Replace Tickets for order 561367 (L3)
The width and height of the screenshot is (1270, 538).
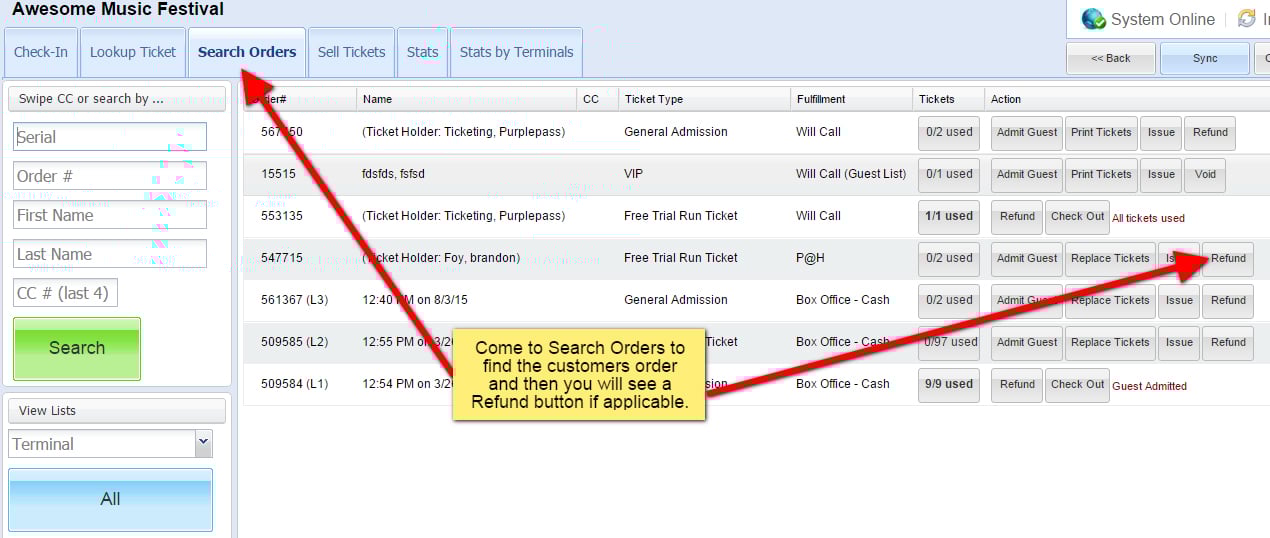[x=1110, y=300]
